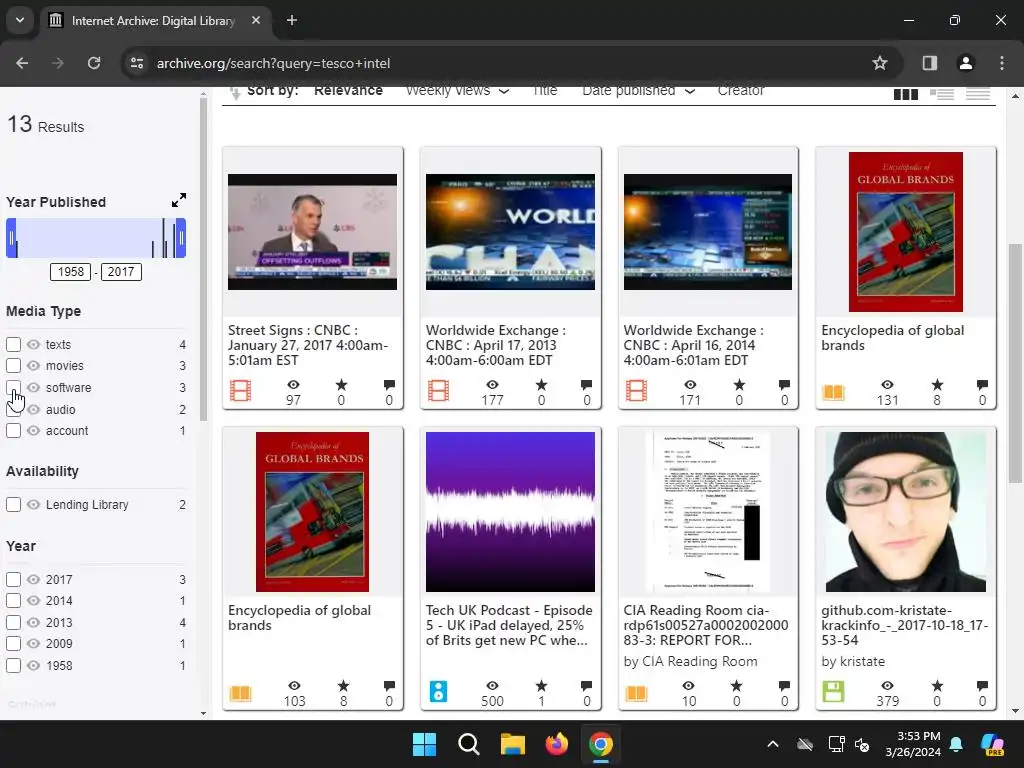The width and height of the screenshot is (1024, 768).
Task: Go back to previous page
Action: [x=22, y=63]
